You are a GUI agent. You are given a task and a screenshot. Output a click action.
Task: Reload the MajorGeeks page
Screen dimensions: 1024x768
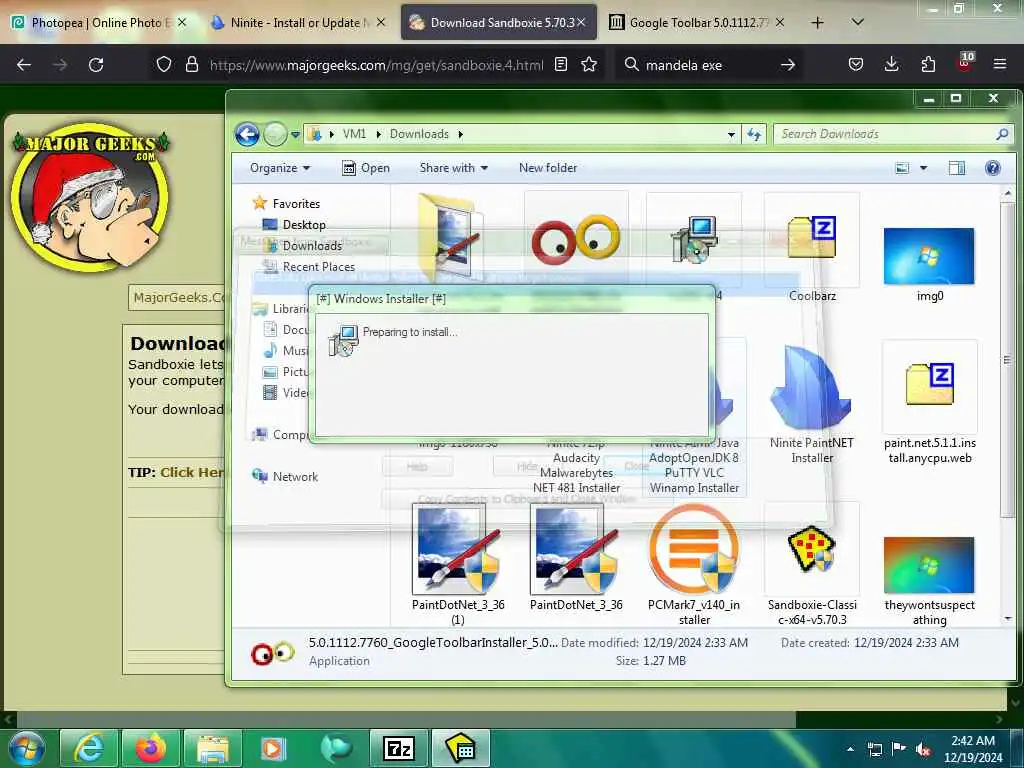pyautogui.click(x=96, y=65)
